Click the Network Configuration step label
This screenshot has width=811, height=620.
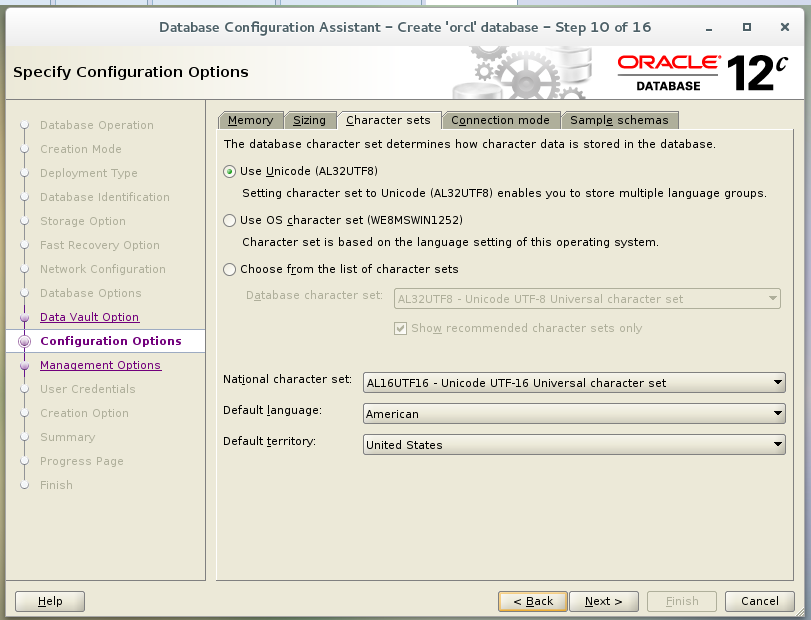[x=103, y=269]
